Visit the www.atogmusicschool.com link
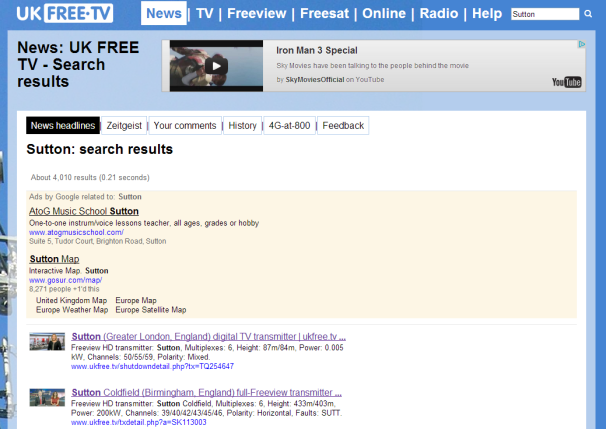 (76, 232)
